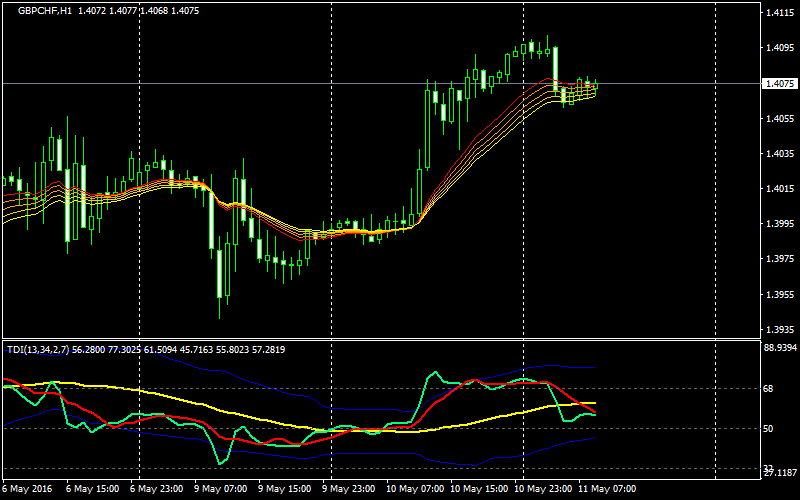Click the 50 level label in TDI scale
The image size is (800, 500).
[x=768, y=429]
